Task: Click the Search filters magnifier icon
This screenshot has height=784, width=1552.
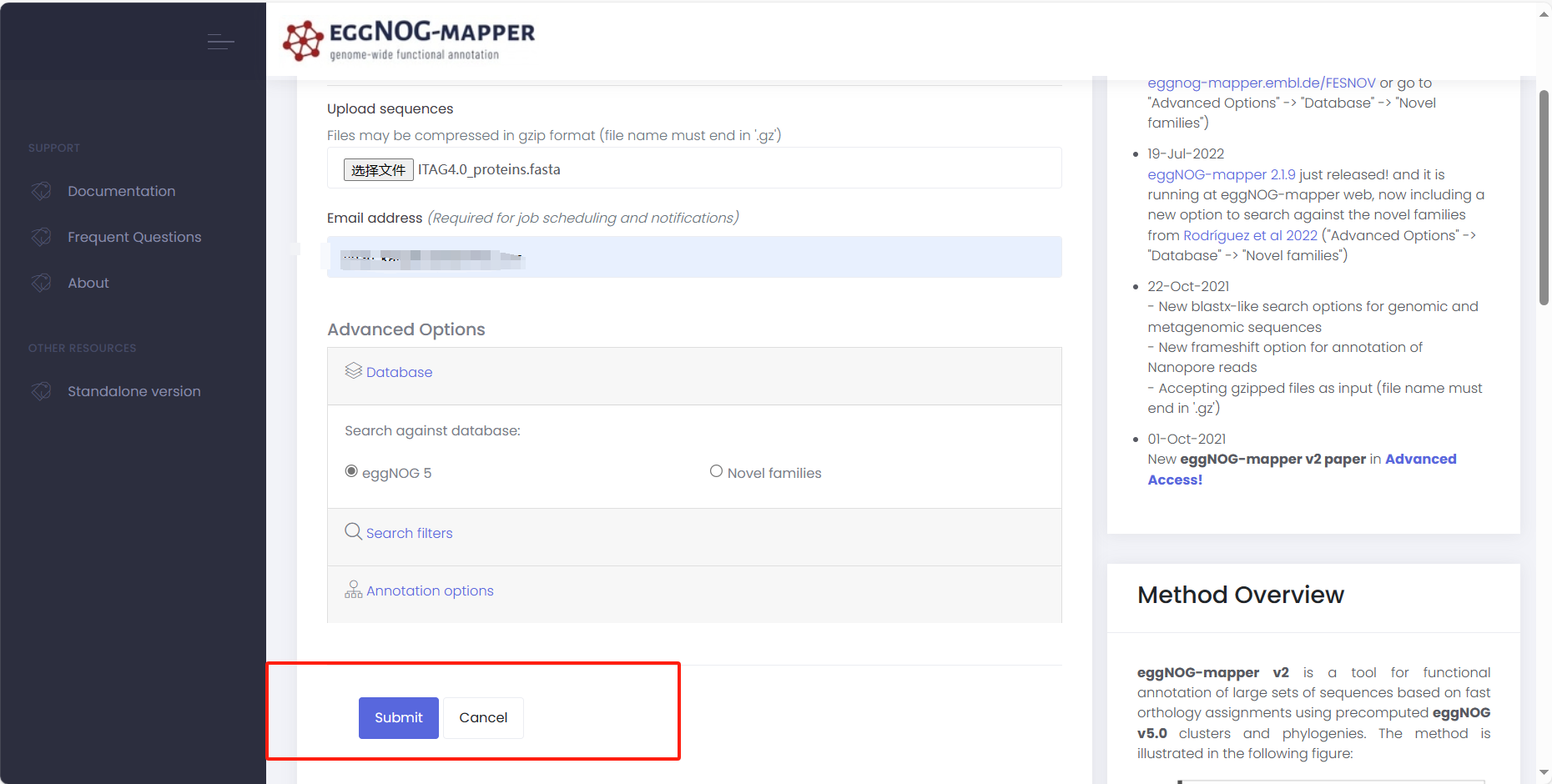Action: pyautogui.click(x=353, y=531)
